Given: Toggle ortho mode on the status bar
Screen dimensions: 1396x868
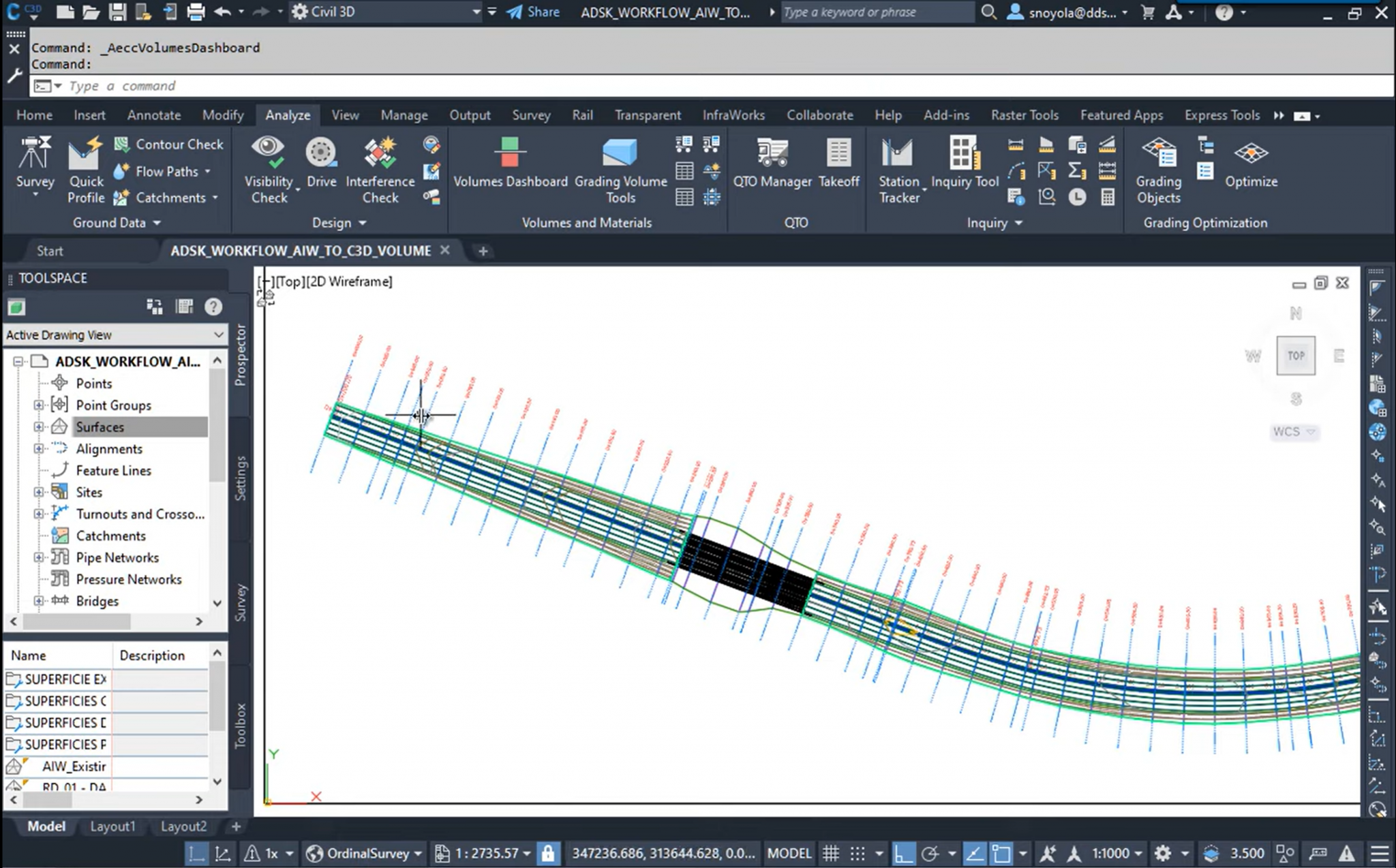Looking at the screenshot, I should click(904, 853).
